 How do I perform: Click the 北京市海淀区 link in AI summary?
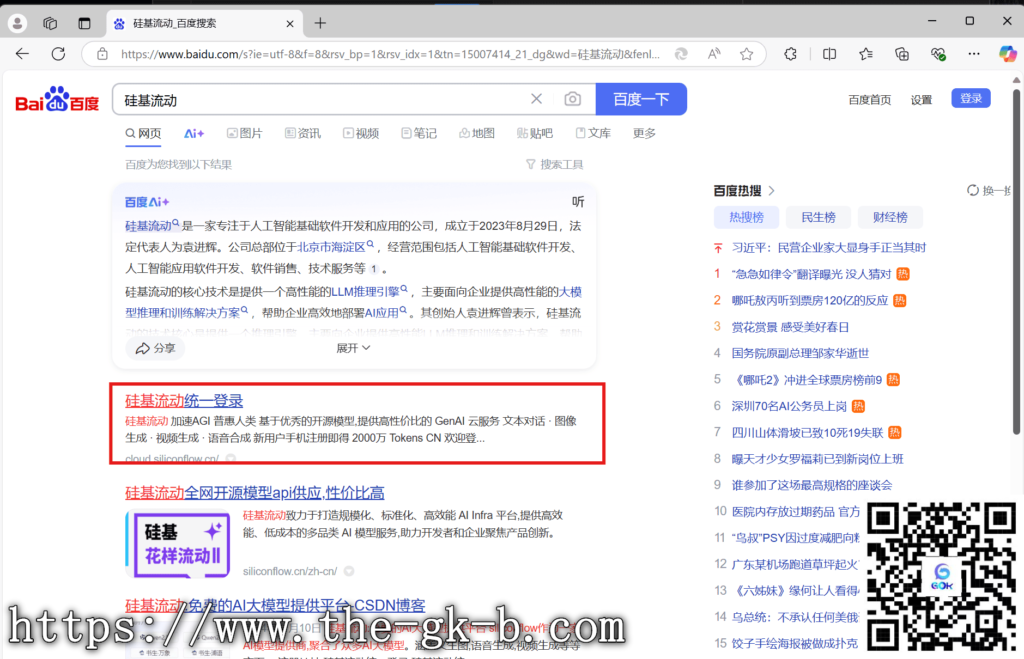tap(331, 248)
